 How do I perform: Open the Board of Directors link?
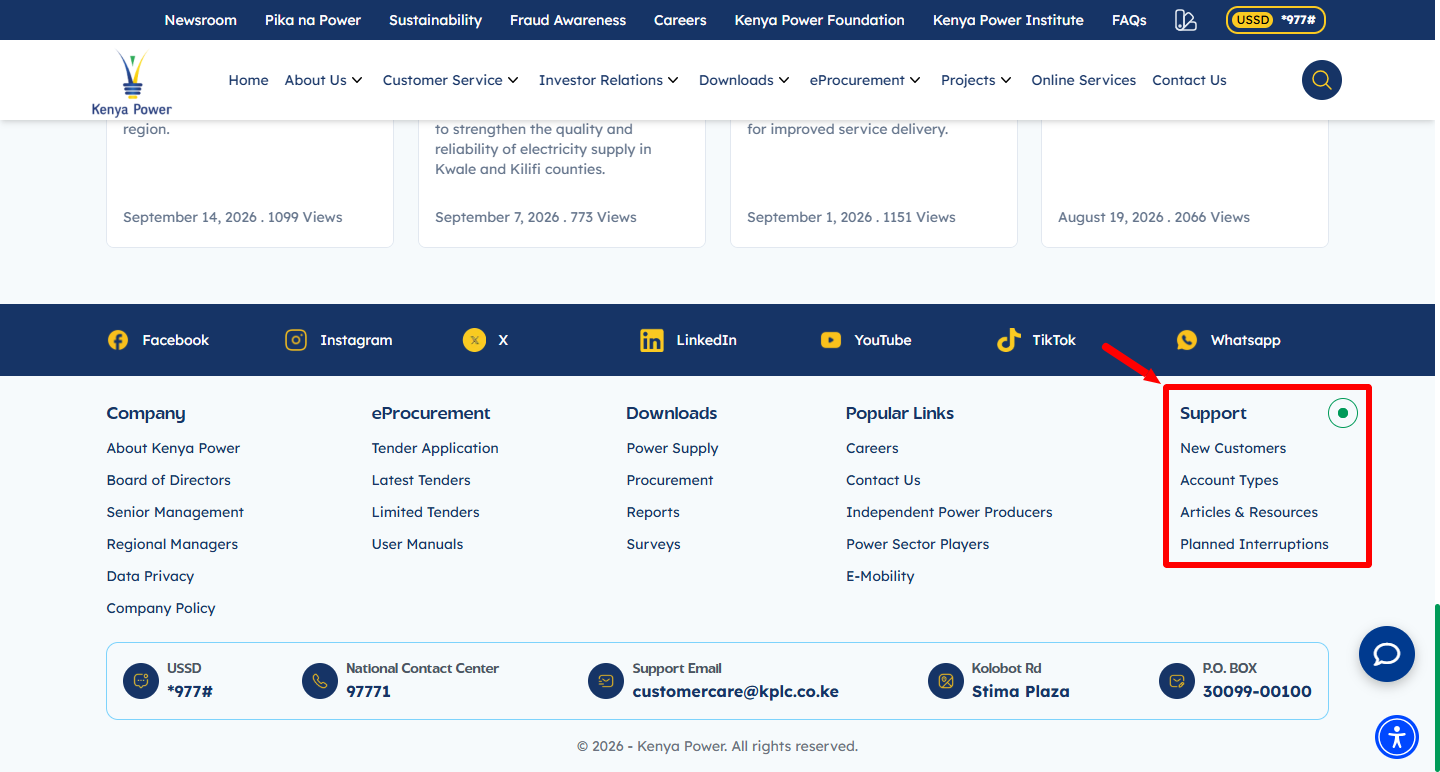(169, 480)
